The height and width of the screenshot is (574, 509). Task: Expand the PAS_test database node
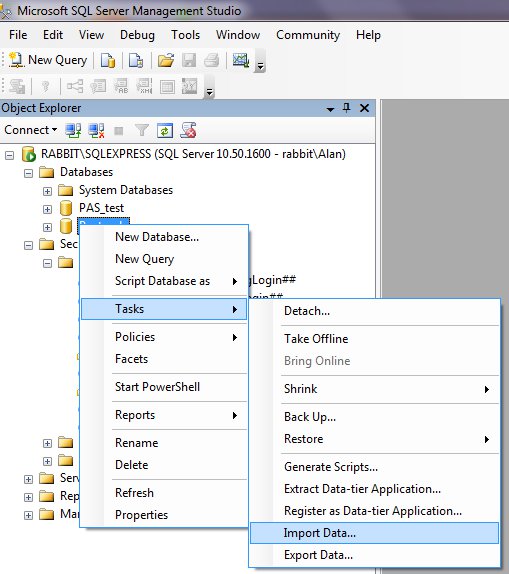pos(47,209)
